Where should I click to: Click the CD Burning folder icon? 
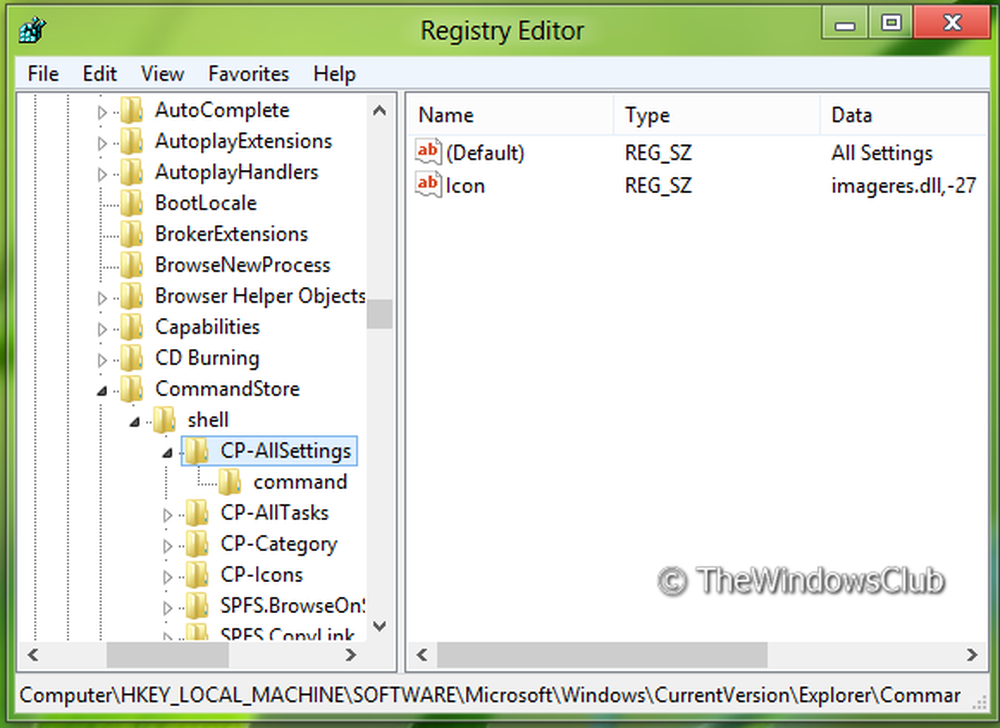pos(131,358)
